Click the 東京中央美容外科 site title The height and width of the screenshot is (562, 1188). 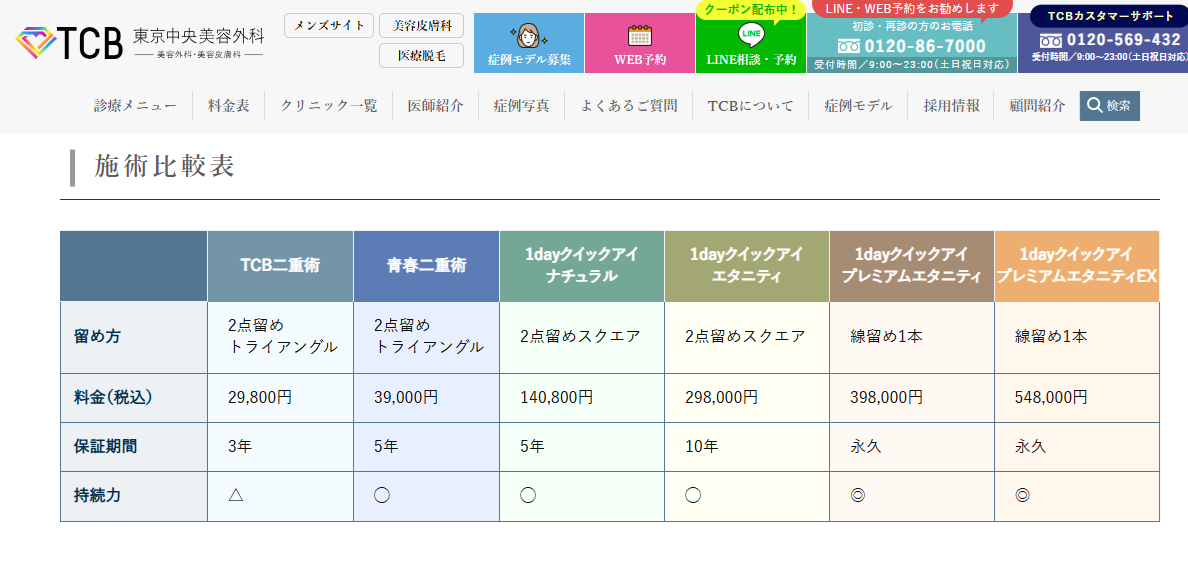coord(199,36)
